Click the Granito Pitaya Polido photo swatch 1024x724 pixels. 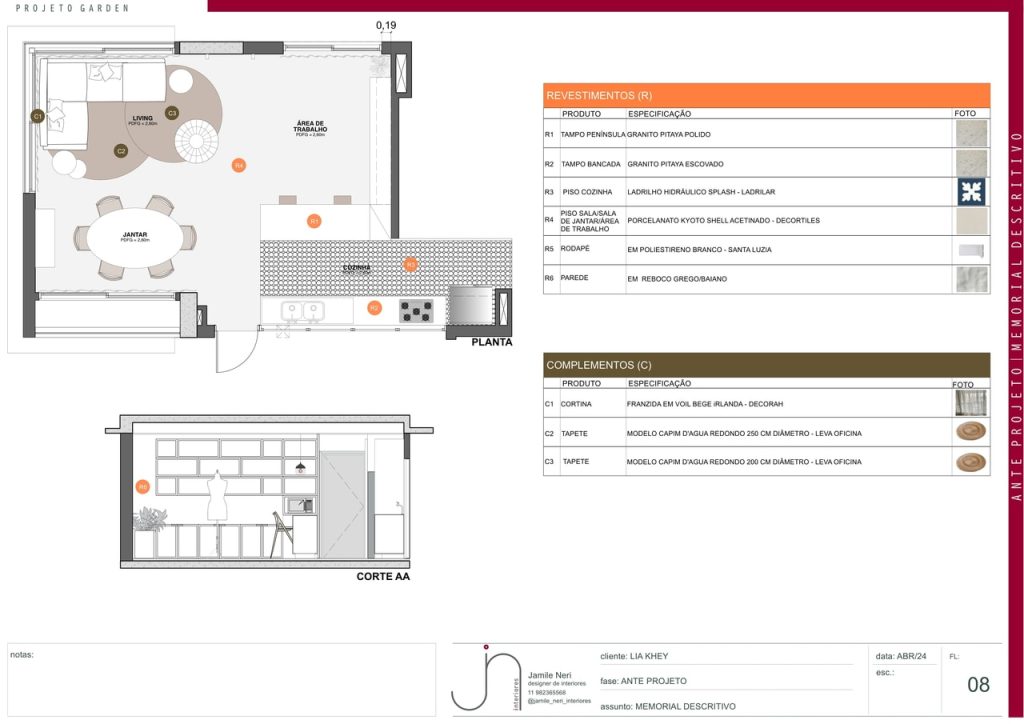tap(971, 134)
